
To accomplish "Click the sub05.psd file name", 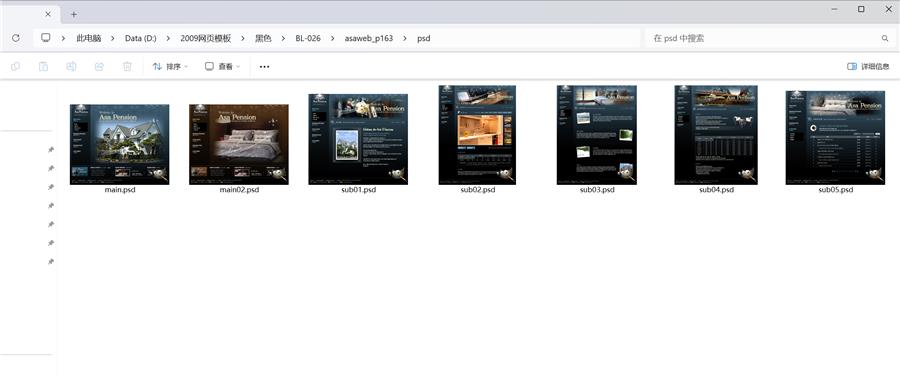I will (836, 189).
